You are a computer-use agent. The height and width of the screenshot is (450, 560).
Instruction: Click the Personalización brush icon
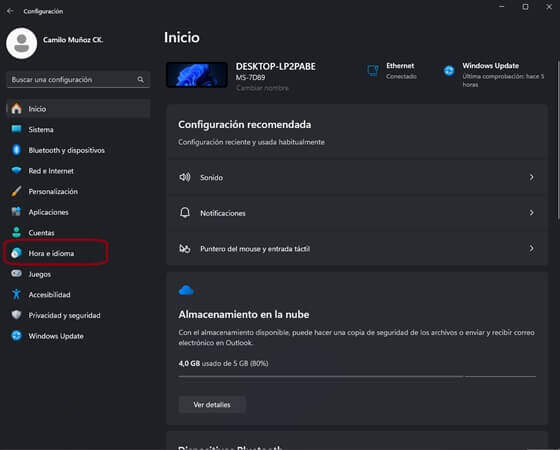16,191
